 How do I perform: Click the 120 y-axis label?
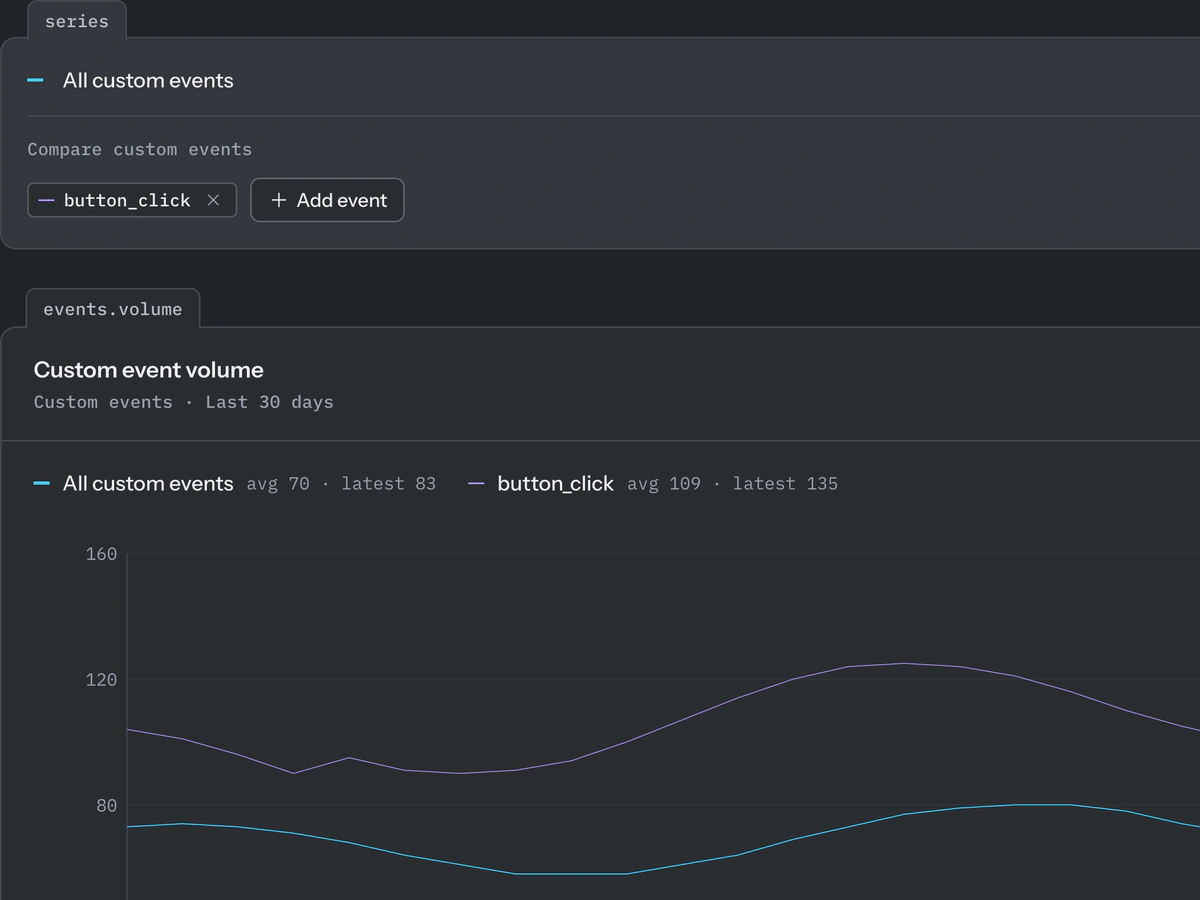tap(101, 680)
